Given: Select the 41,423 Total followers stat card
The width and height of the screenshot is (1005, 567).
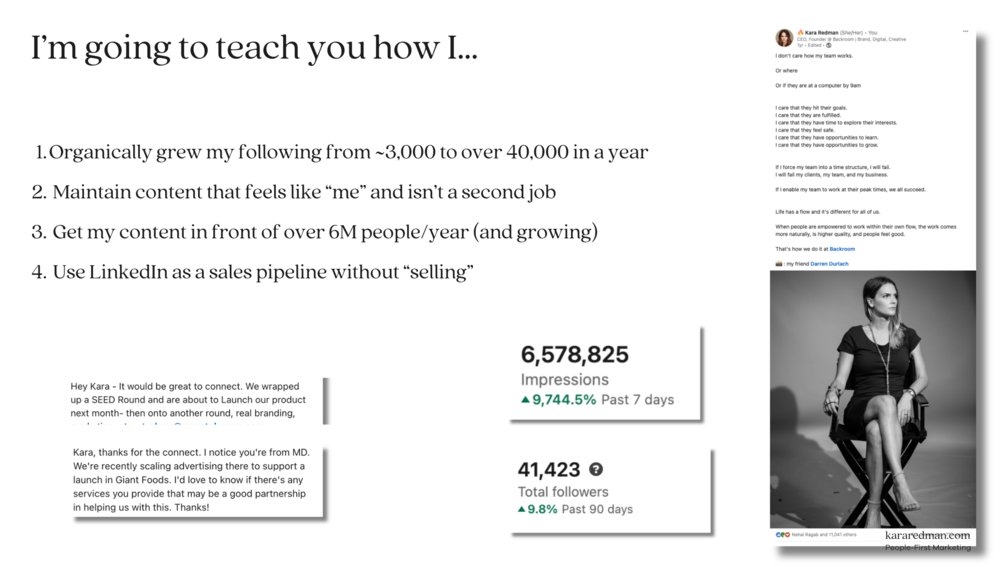Looking at the screenshot, I should click(x=610, y=491).
